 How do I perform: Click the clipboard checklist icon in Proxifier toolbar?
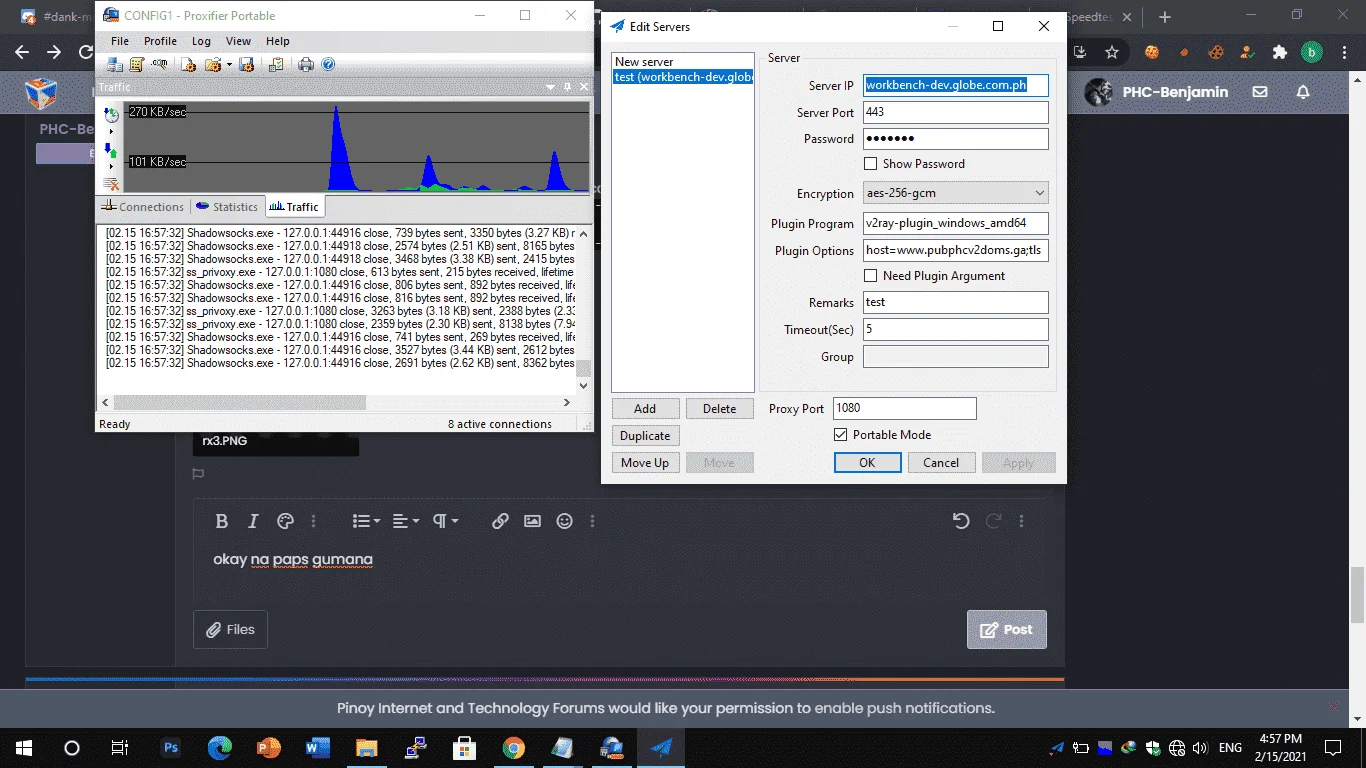tap(276, 65)
